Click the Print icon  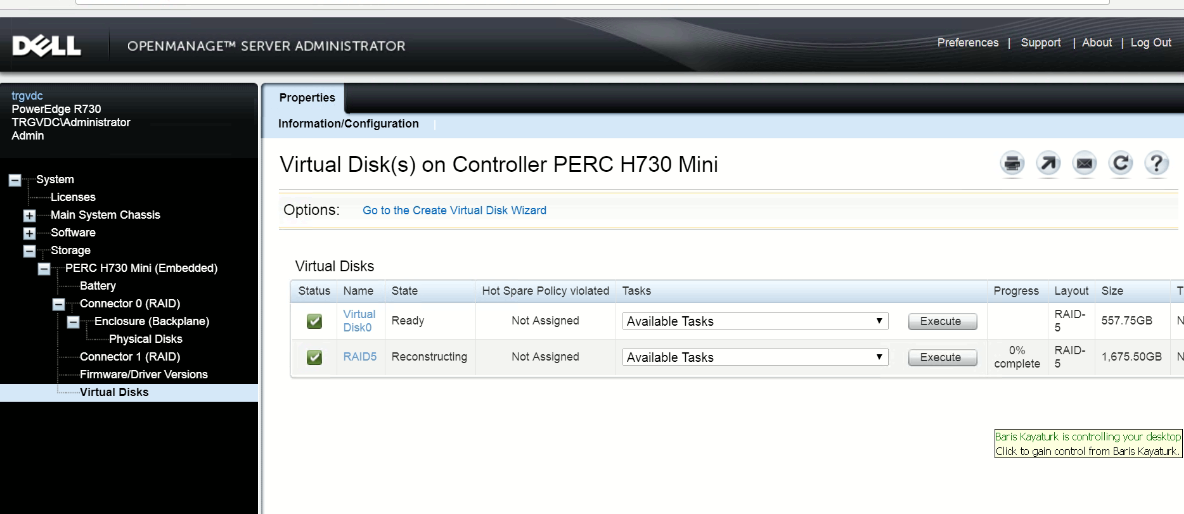[x=1013, y=164]
